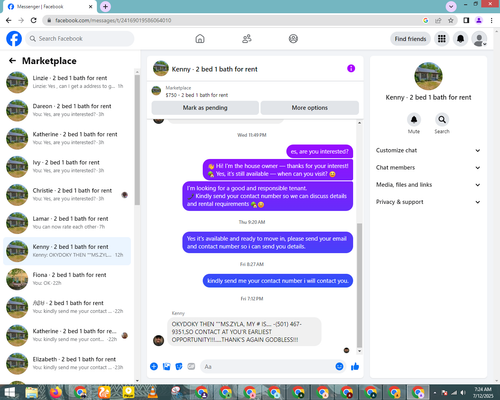Image resolution: width=500 pixels, height=400 pixels.
Task: Open the Windows Start menu
Action: [9, 393]
